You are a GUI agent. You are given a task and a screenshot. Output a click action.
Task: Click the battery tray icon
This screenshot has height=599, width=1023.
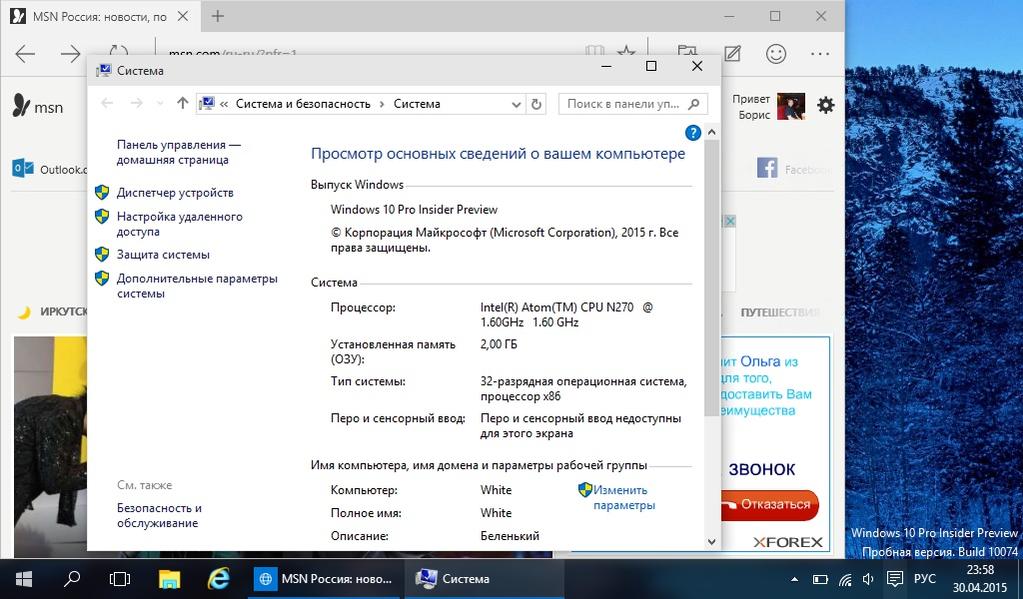coord(820,579)
